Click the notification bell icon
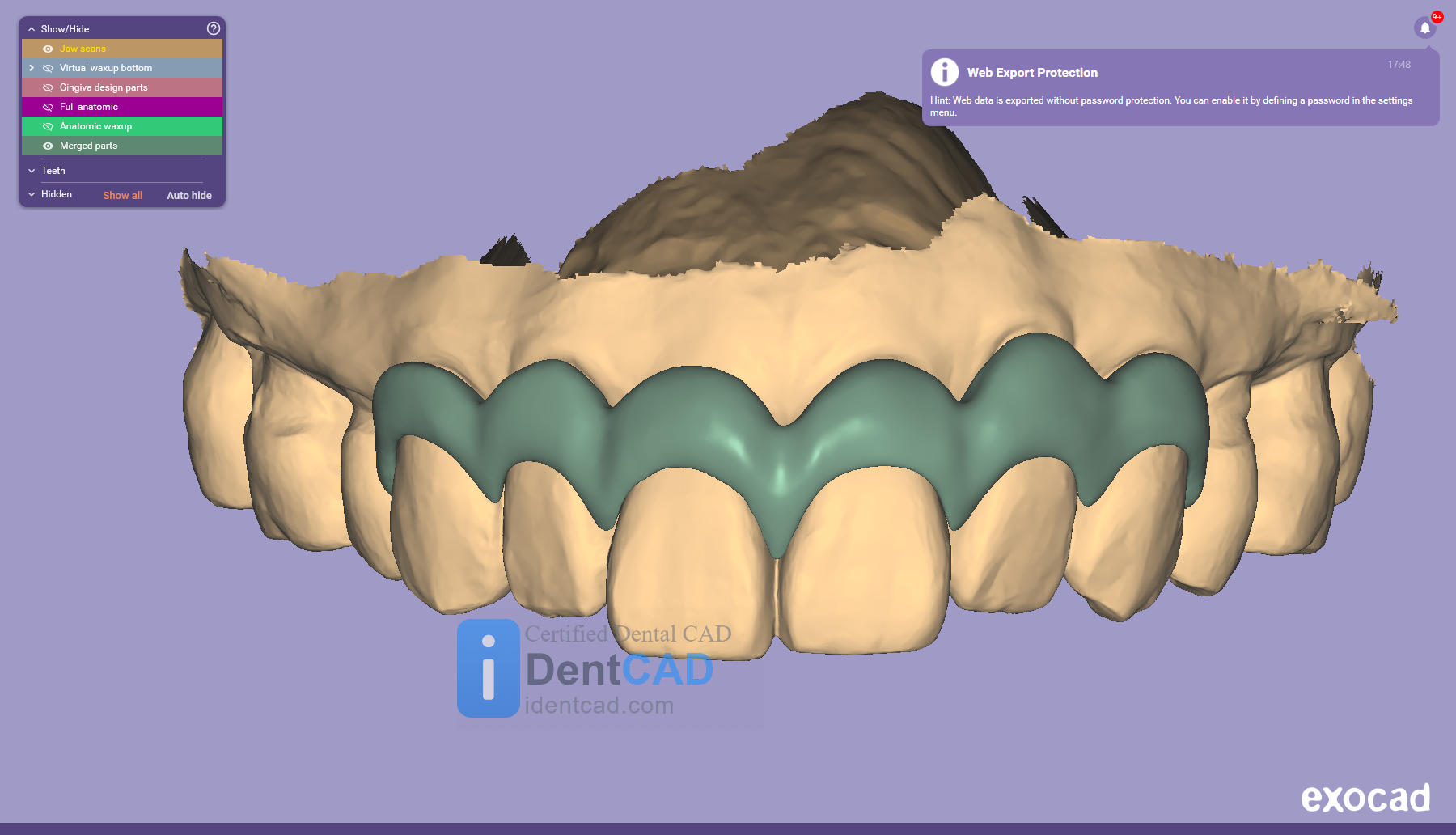The height and width of the screenshot is (835, 1456). pyautogui.click(x=1425, y=28)
